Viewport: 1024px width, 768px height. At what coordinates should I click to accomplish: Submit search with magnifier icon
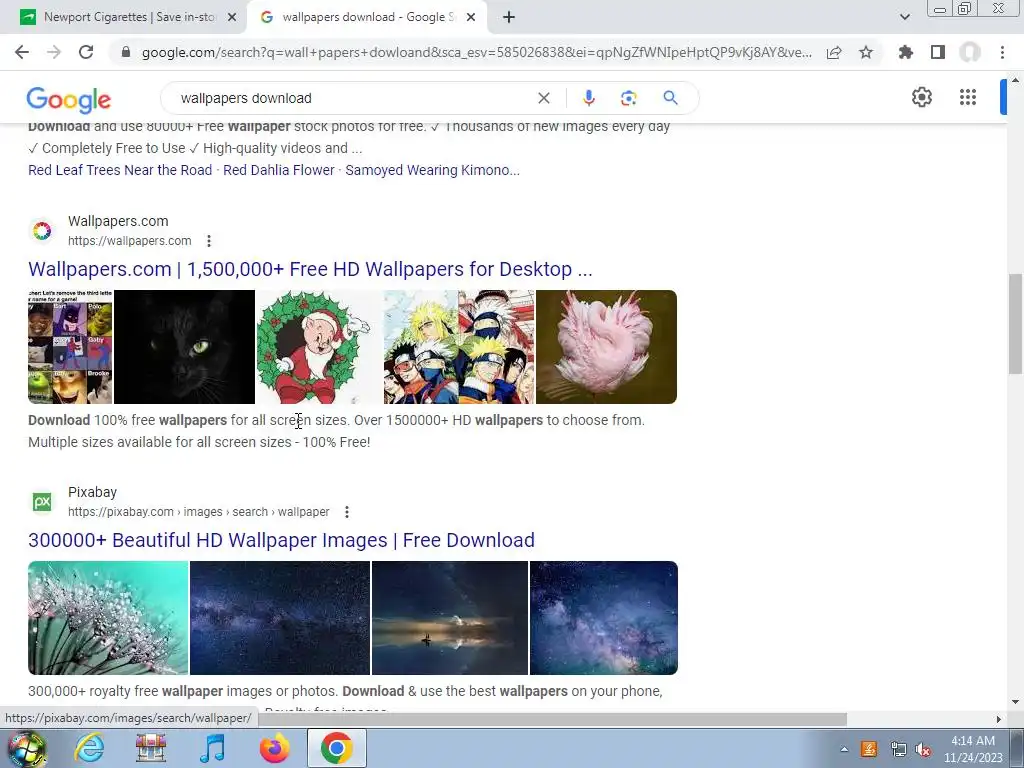[x=670, y=98]
